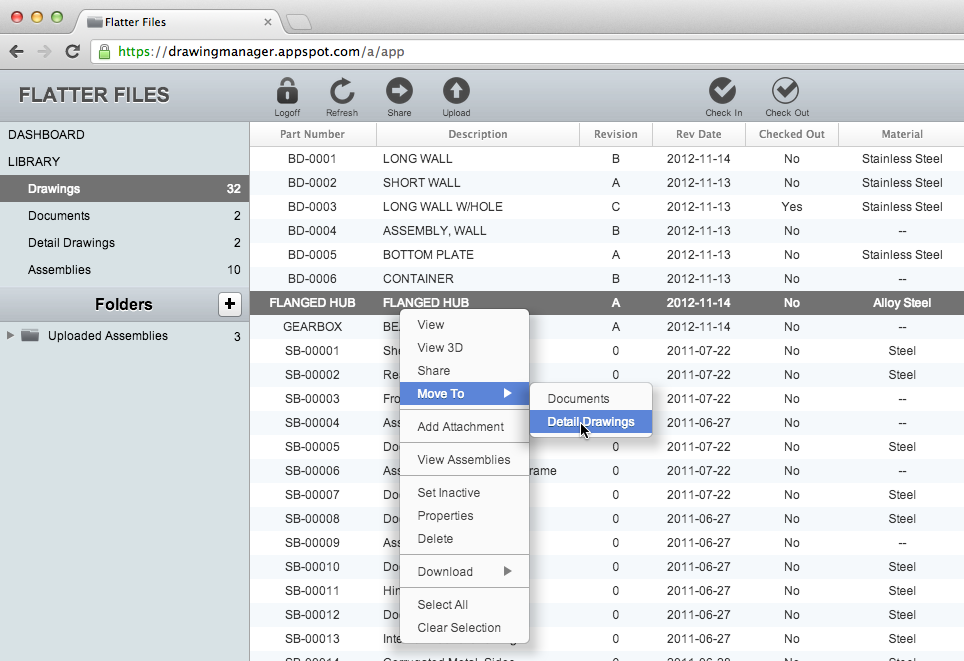Screen dimensions: 964x661
Task: Expand the Uploaded Assemblies folder triangle
Action: tap(10, 336)
